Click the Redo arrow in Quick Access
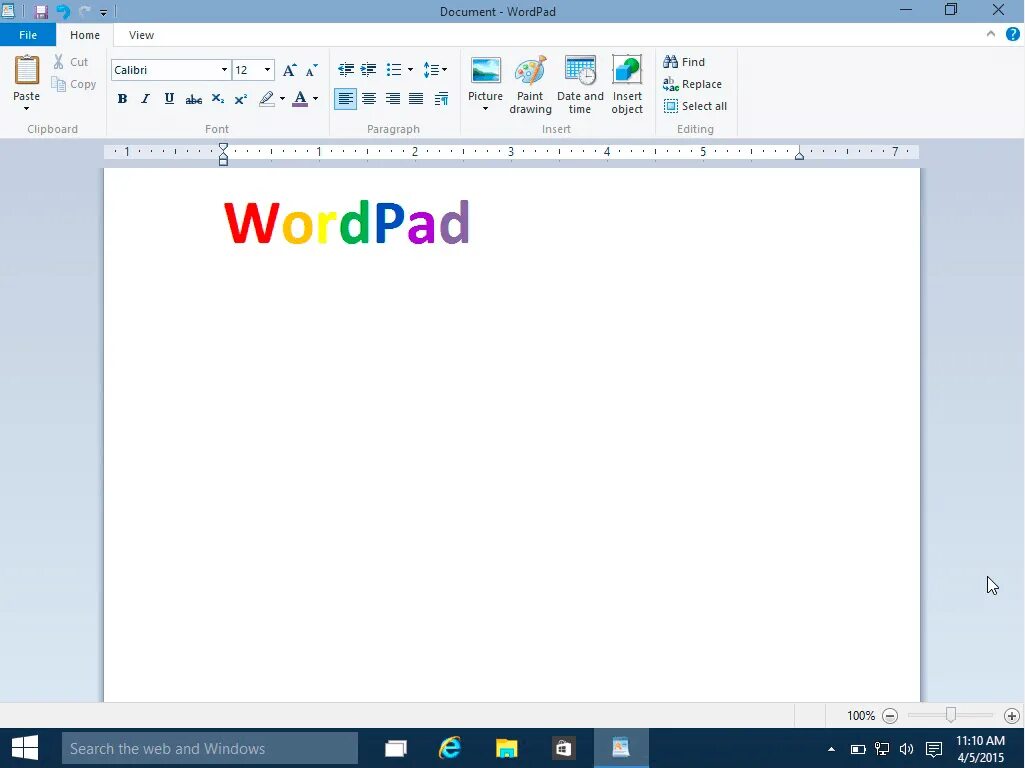1025x768 pixels. click(x=84, y=12)
